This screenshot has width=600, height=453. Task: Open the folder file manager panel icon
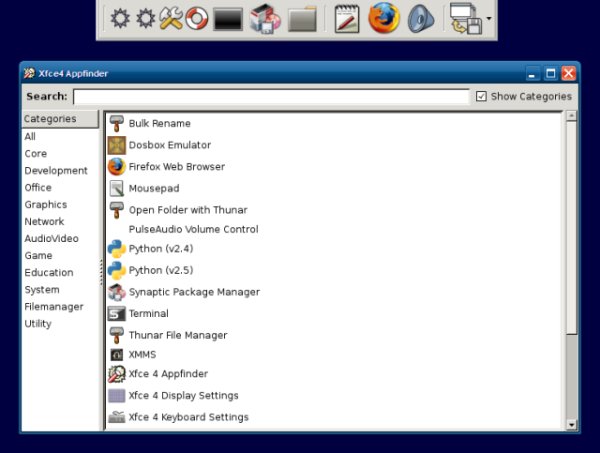tap(302, 19)
